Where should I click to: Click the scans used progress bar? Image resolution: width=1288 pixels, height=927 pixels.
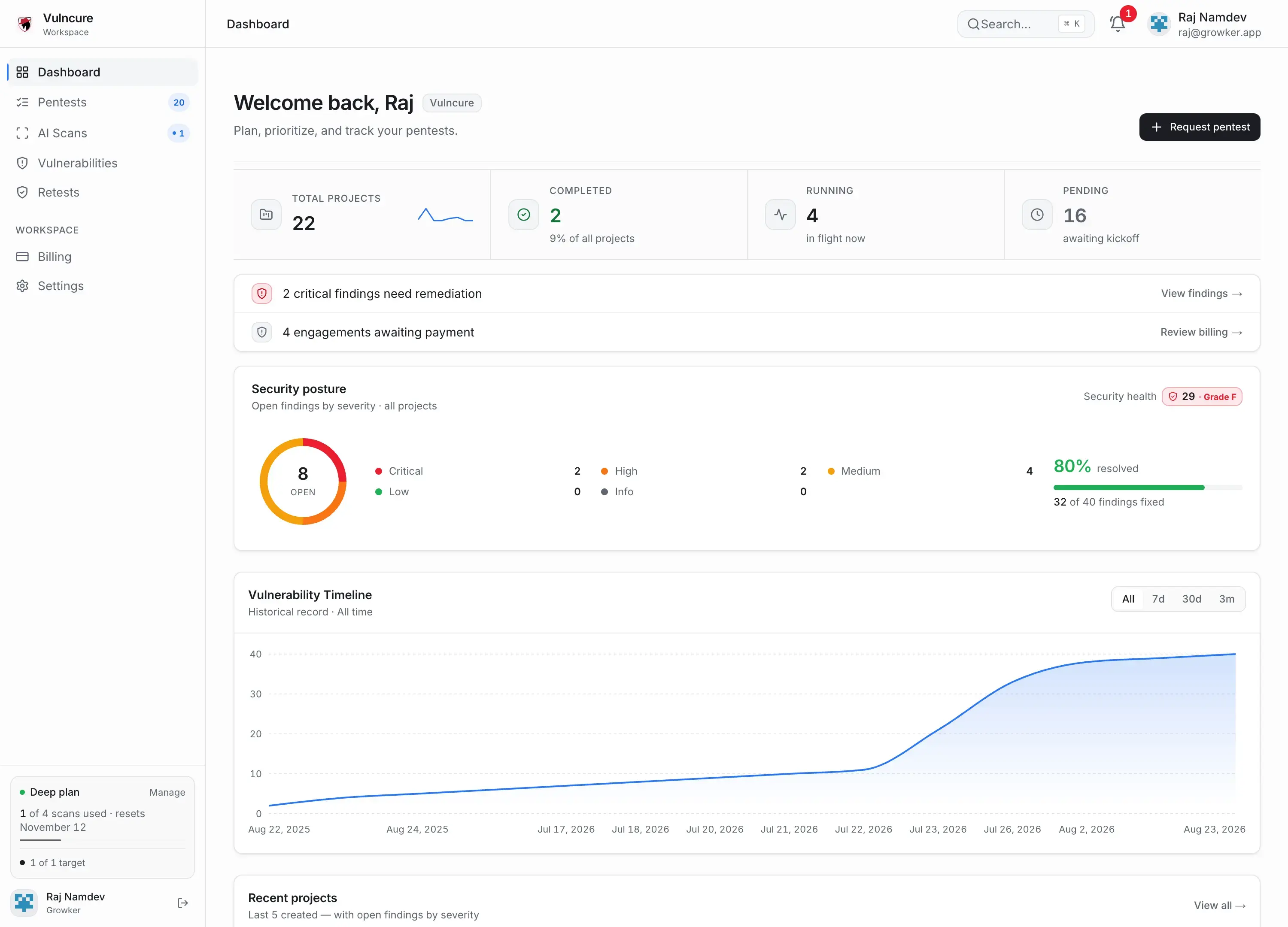pyautogui.click(x=103, y=840)
